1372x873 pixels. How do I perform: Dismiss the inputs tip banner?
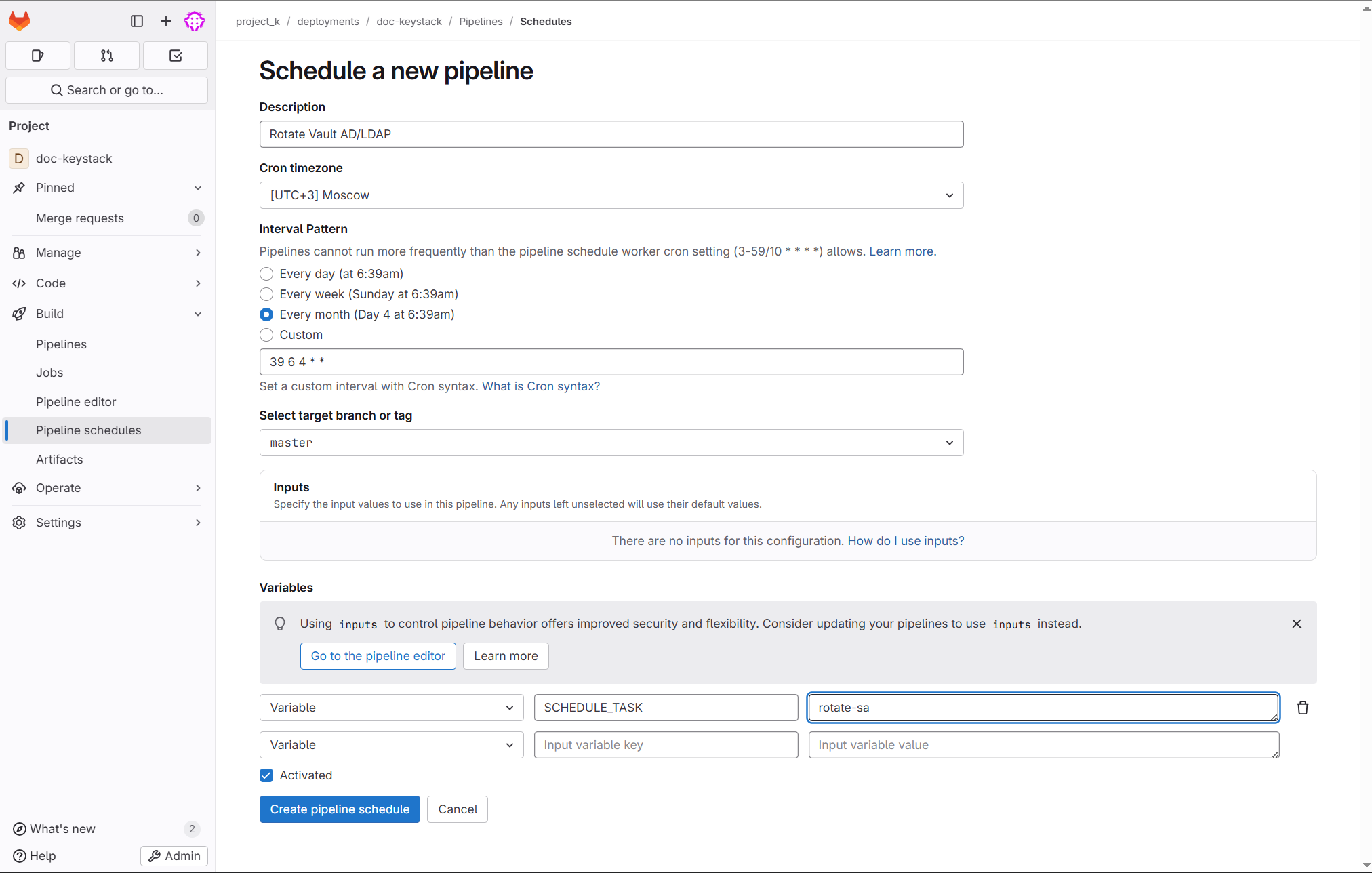(x=1296, y=624)
